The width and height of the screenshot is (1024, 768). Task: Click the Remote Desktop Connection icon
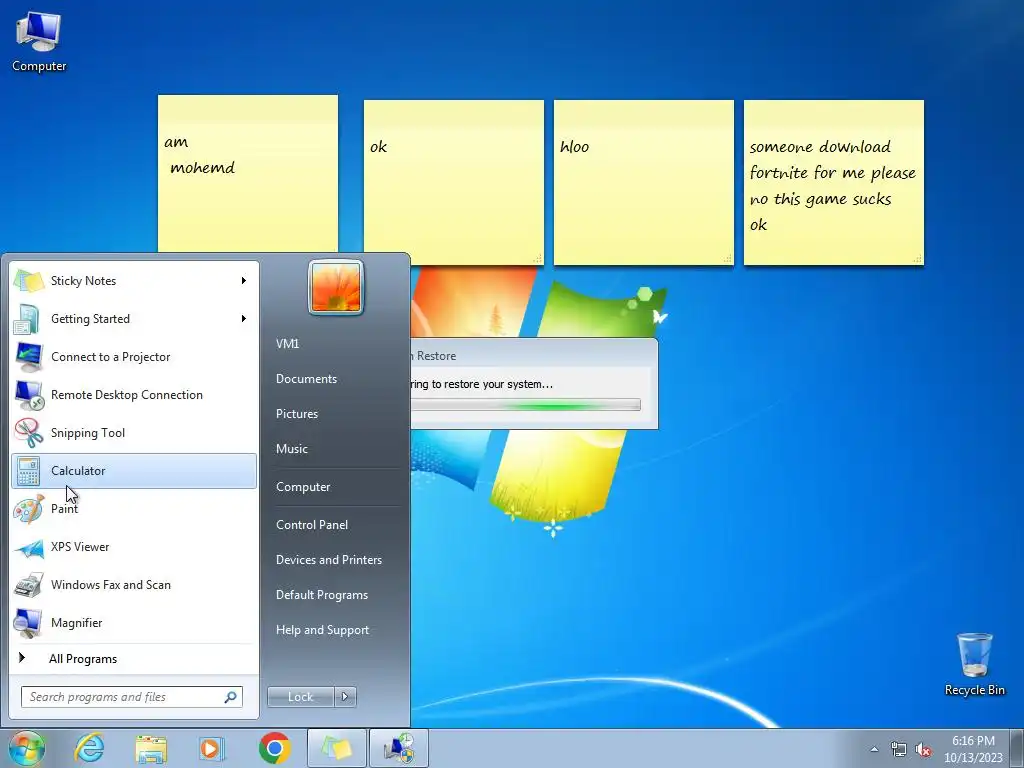pyautogui.click(x=28, y=394)
